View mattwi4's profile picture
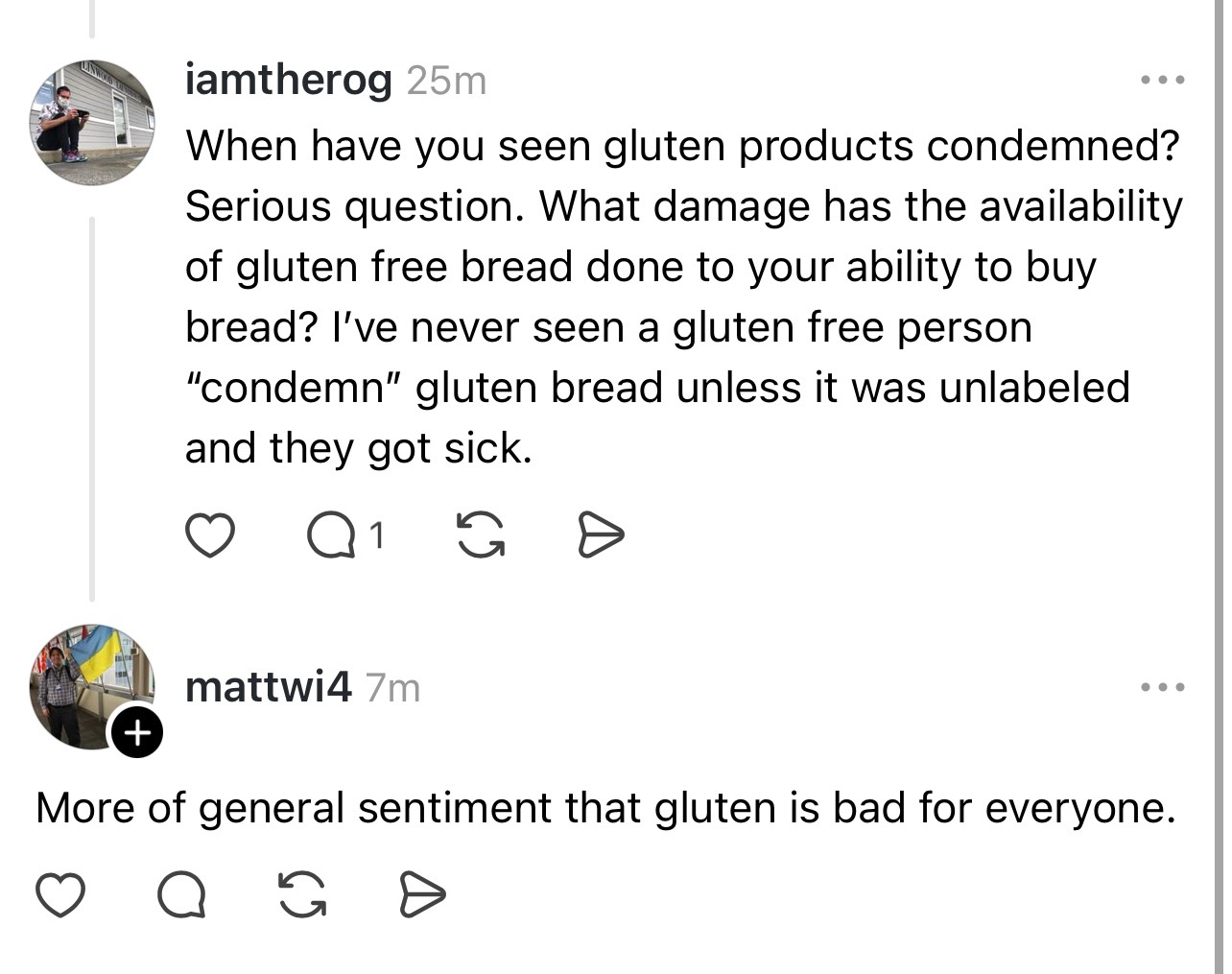Image resolution: width=1232 pixels, height=974 pixels. point(86,683)
